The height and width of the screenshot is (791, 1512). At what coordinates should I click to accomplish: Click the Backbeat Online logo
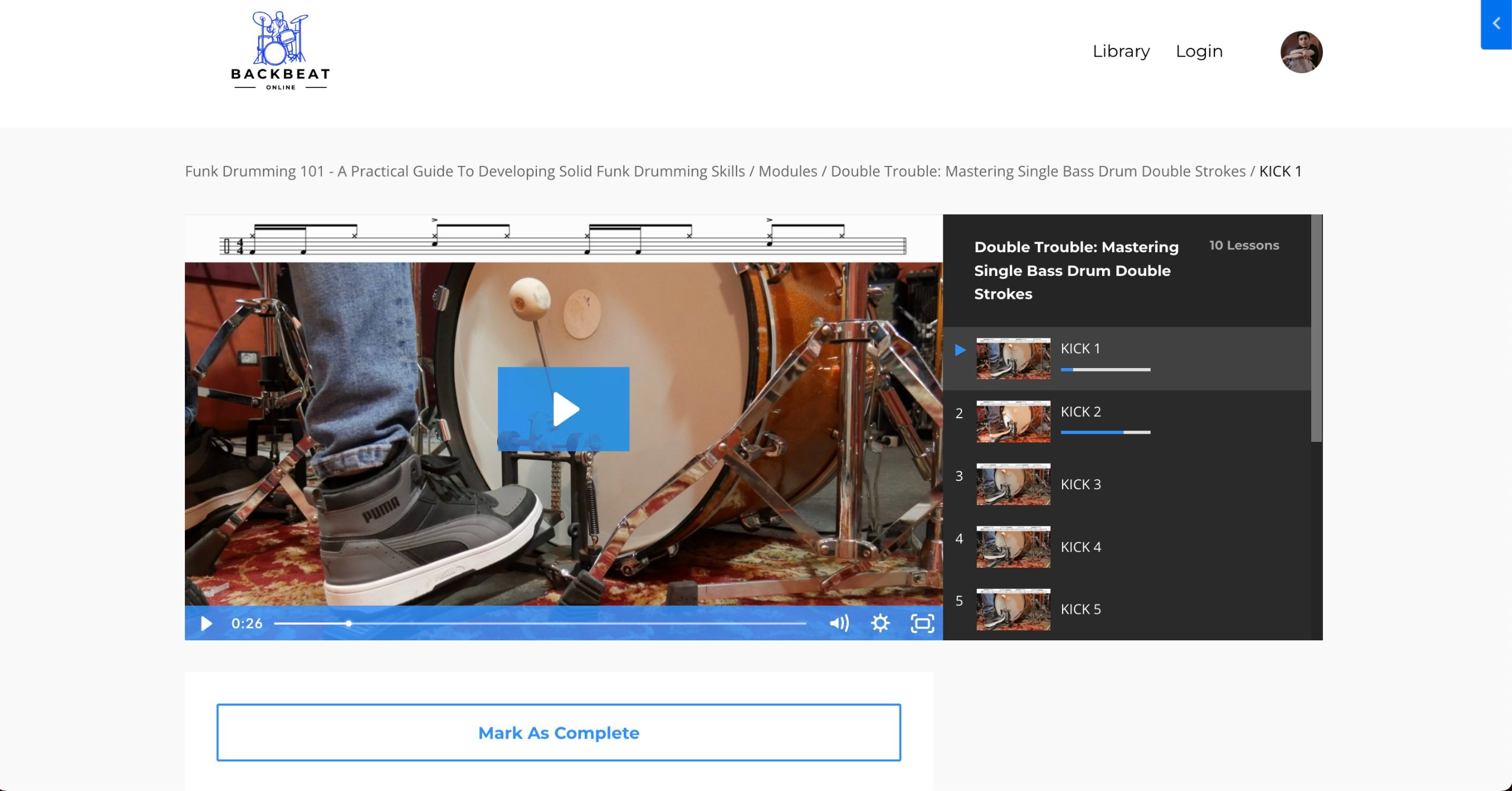point(280,51)
